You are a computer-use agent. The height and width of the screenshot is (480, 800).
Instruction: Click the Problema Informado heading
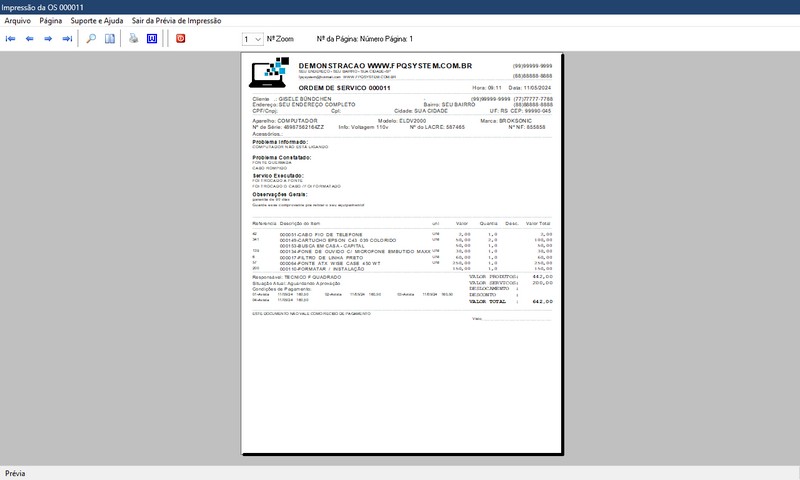click(280, 142)
